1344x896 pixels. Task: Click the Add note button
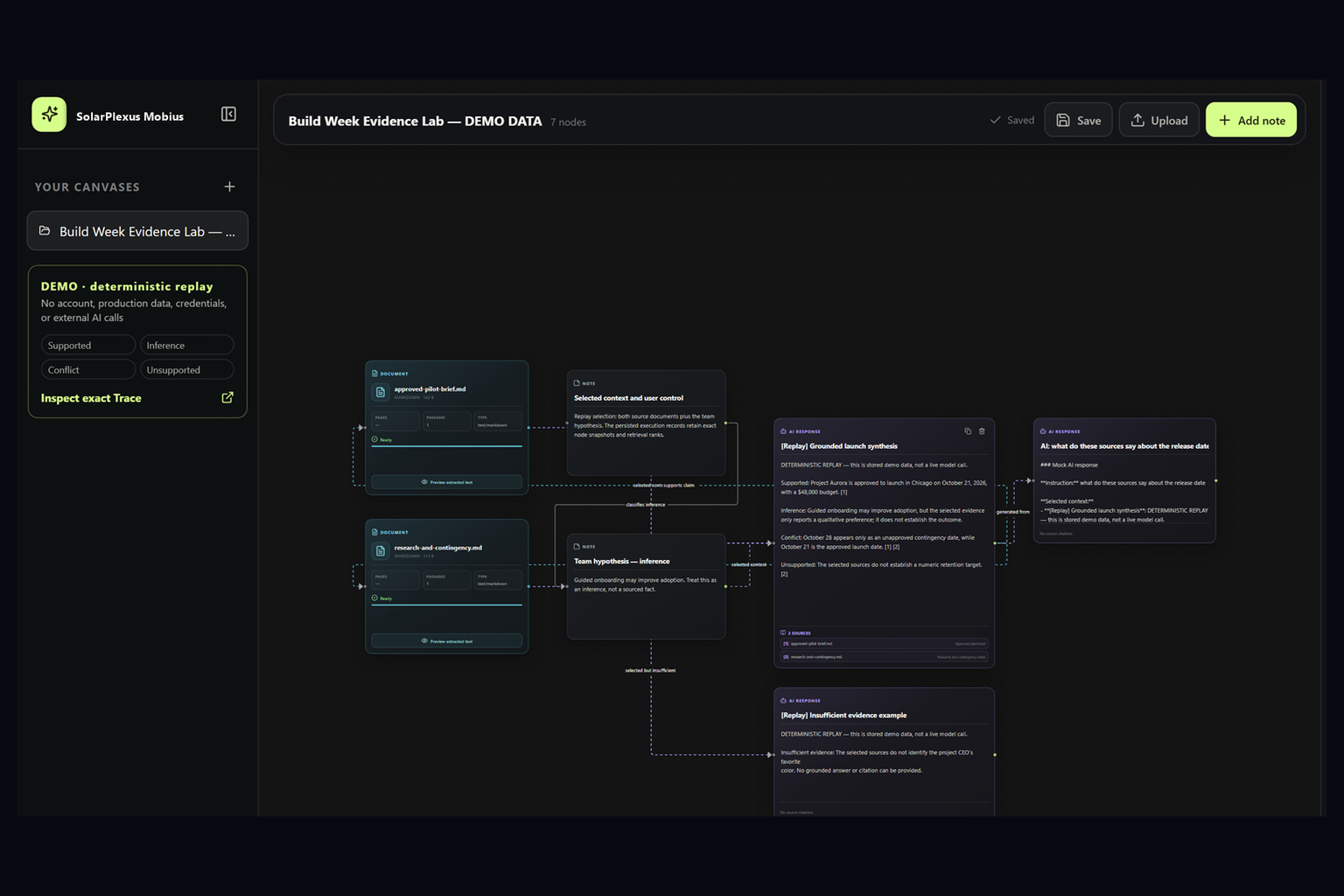point(1251,120)
